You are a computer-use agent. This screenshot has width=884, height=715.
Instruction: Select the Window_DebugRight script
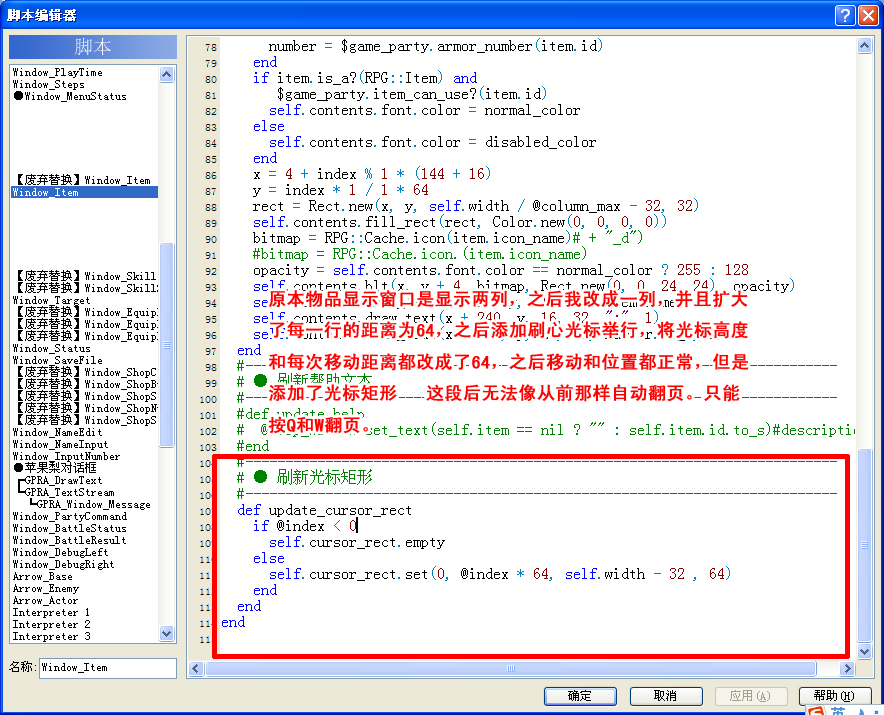tap(63, 564)
